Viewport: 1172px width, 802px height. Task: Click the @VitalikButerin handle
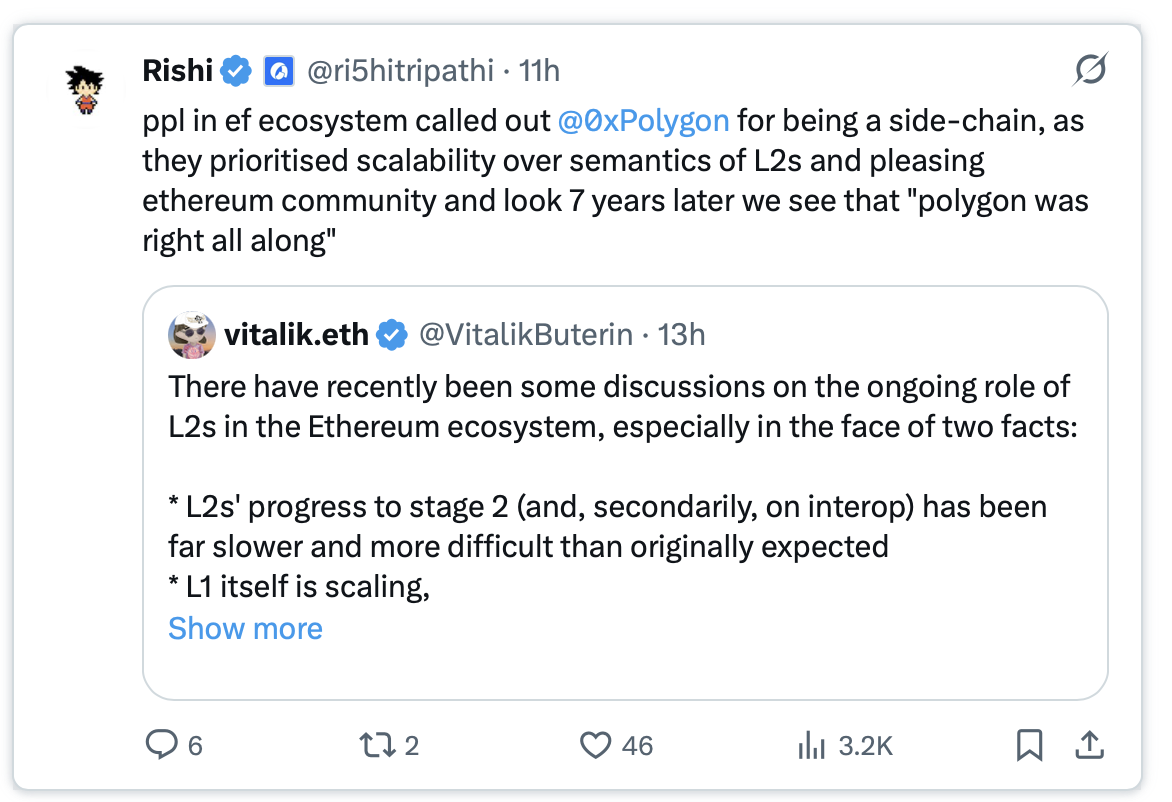[525, 334]
